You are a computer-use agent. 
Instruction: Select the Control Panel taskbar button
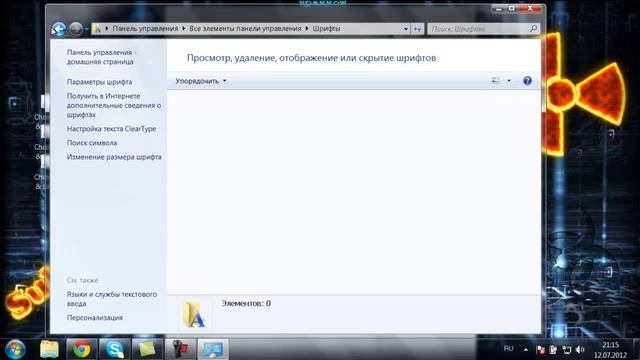(213, 349)
